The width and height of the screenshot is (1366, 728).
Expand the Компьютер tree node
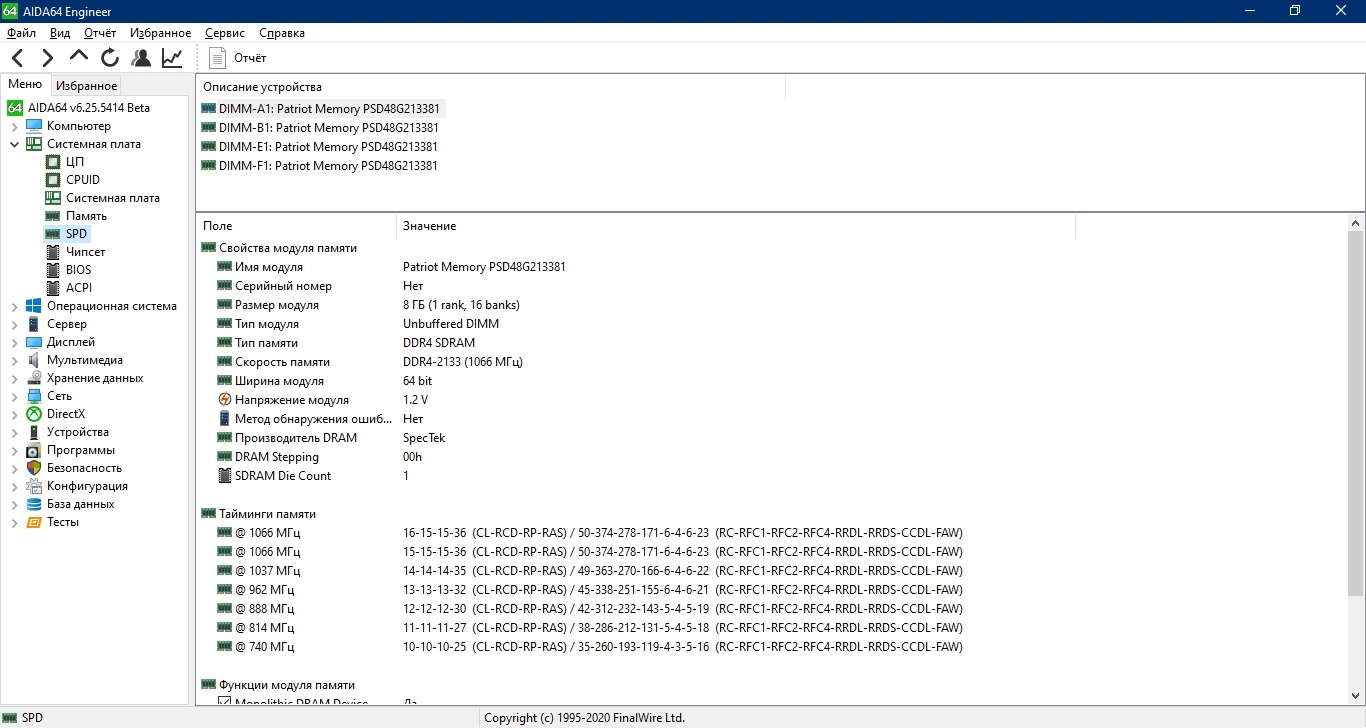click(14, 126)
